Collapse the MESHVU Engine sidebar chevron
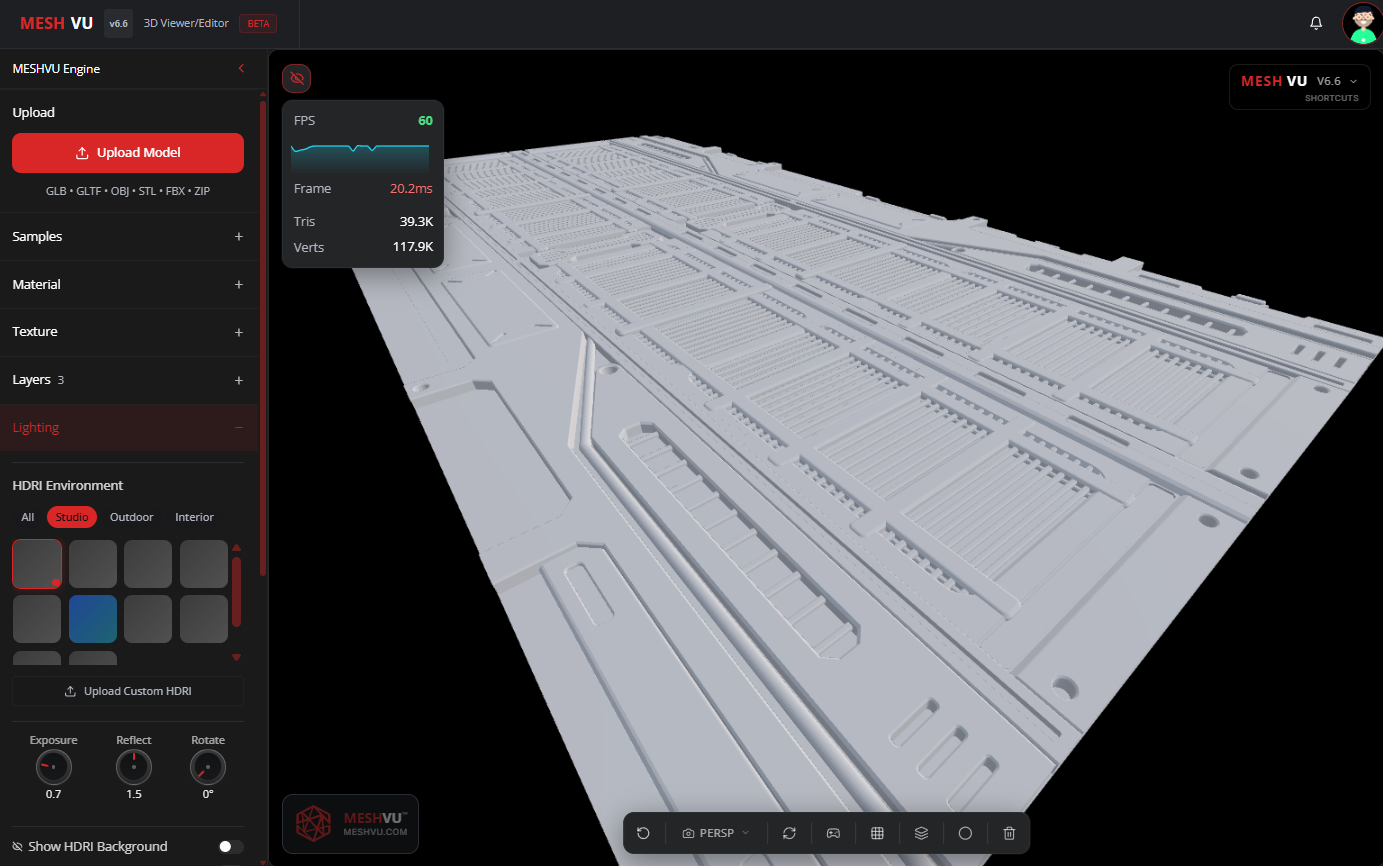Viewport: 1383px width, 866px height. point(241,68)
